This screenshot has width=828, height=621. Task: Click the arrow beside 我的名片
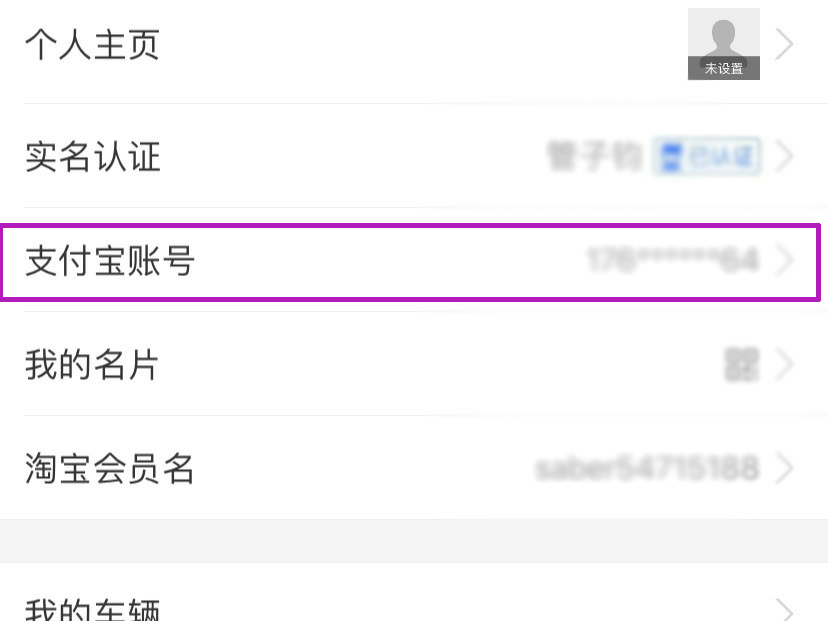784,364
